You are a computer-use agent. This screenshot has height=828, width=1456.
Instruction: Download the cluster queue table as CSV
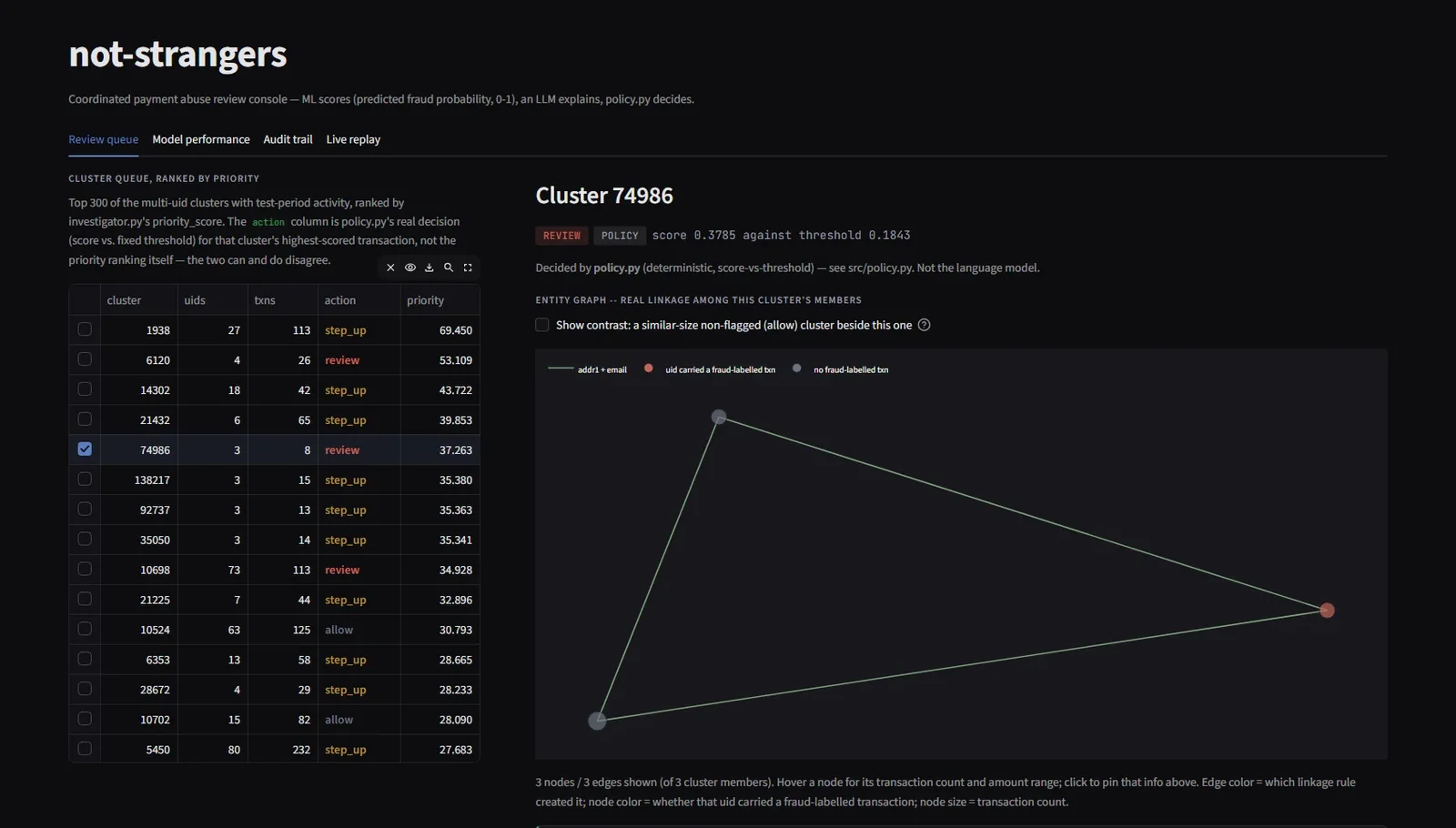point(430,268)
